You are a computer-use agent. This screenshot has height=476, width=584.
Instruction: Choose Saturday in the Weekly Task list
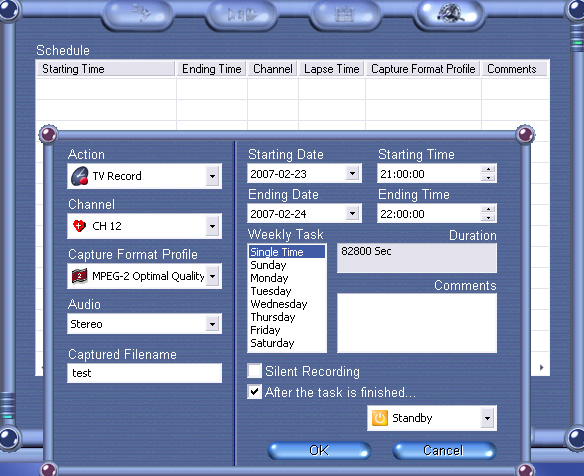272,343
